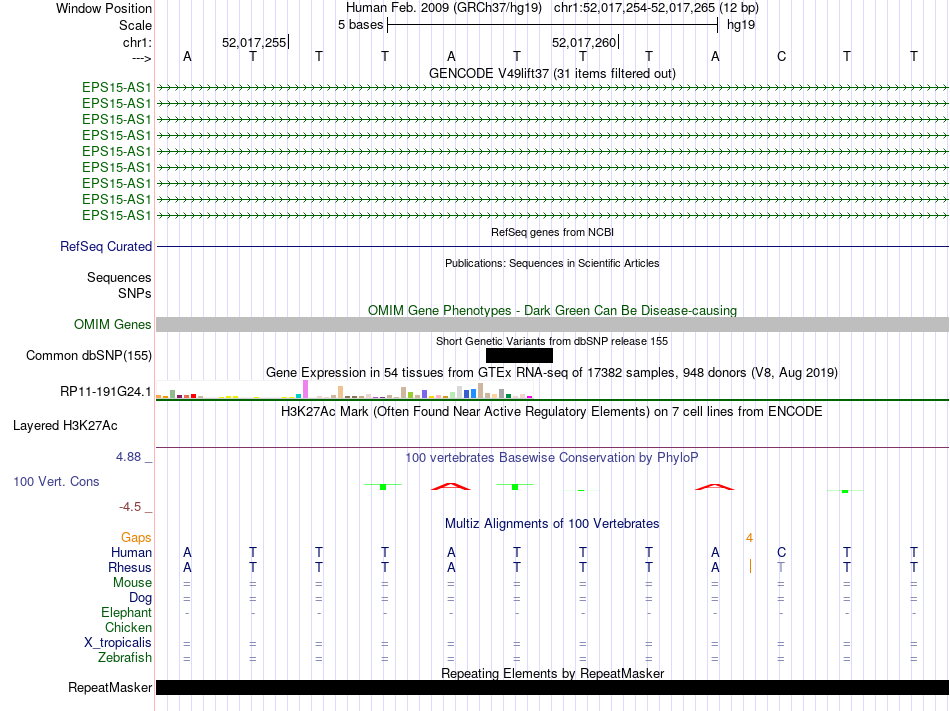Image resolution: width=950 pixels, height=711 pixels.
Task: Click the hg19 text beside scale bar
Action: (x=741, y=25)
